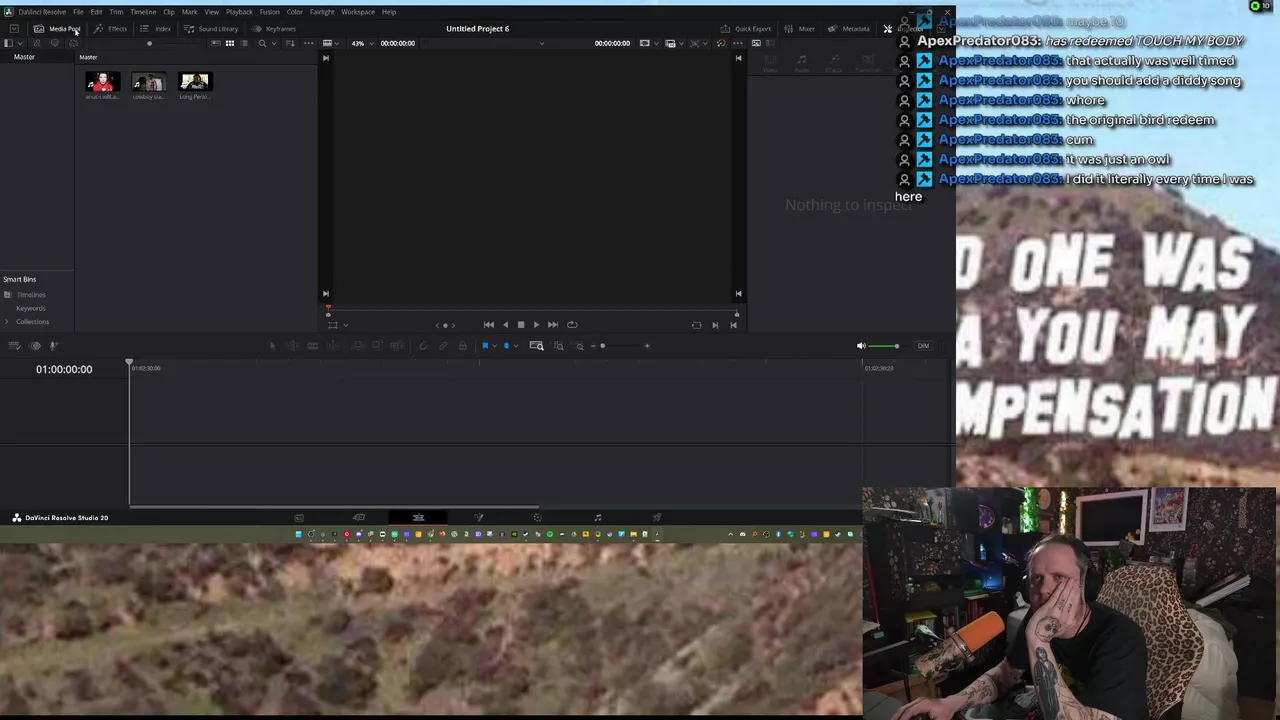Switch to the Deliver page
Viewport: 1280px width, 720px height.
click(x=657, y=518)
